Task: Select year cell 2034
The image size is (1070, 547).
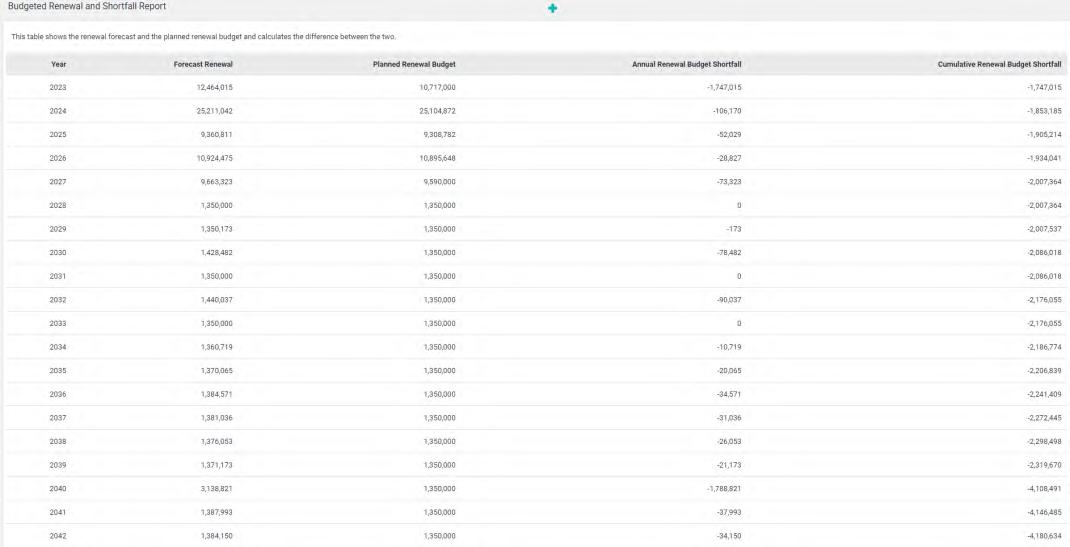Action: coord(58,347)
